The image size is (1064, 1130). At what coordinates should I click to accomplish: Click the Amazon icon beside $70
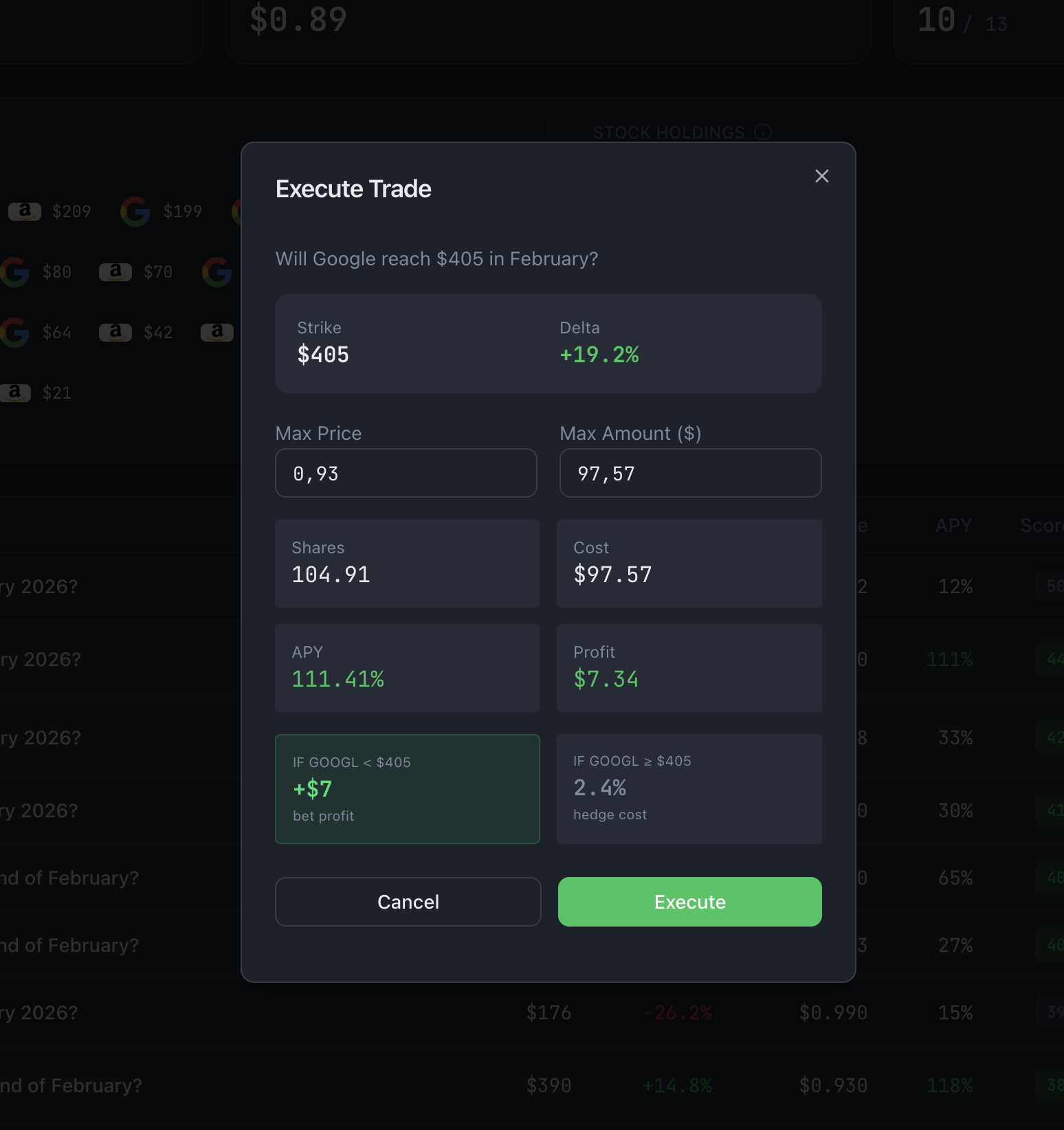[x=115, y=272]
